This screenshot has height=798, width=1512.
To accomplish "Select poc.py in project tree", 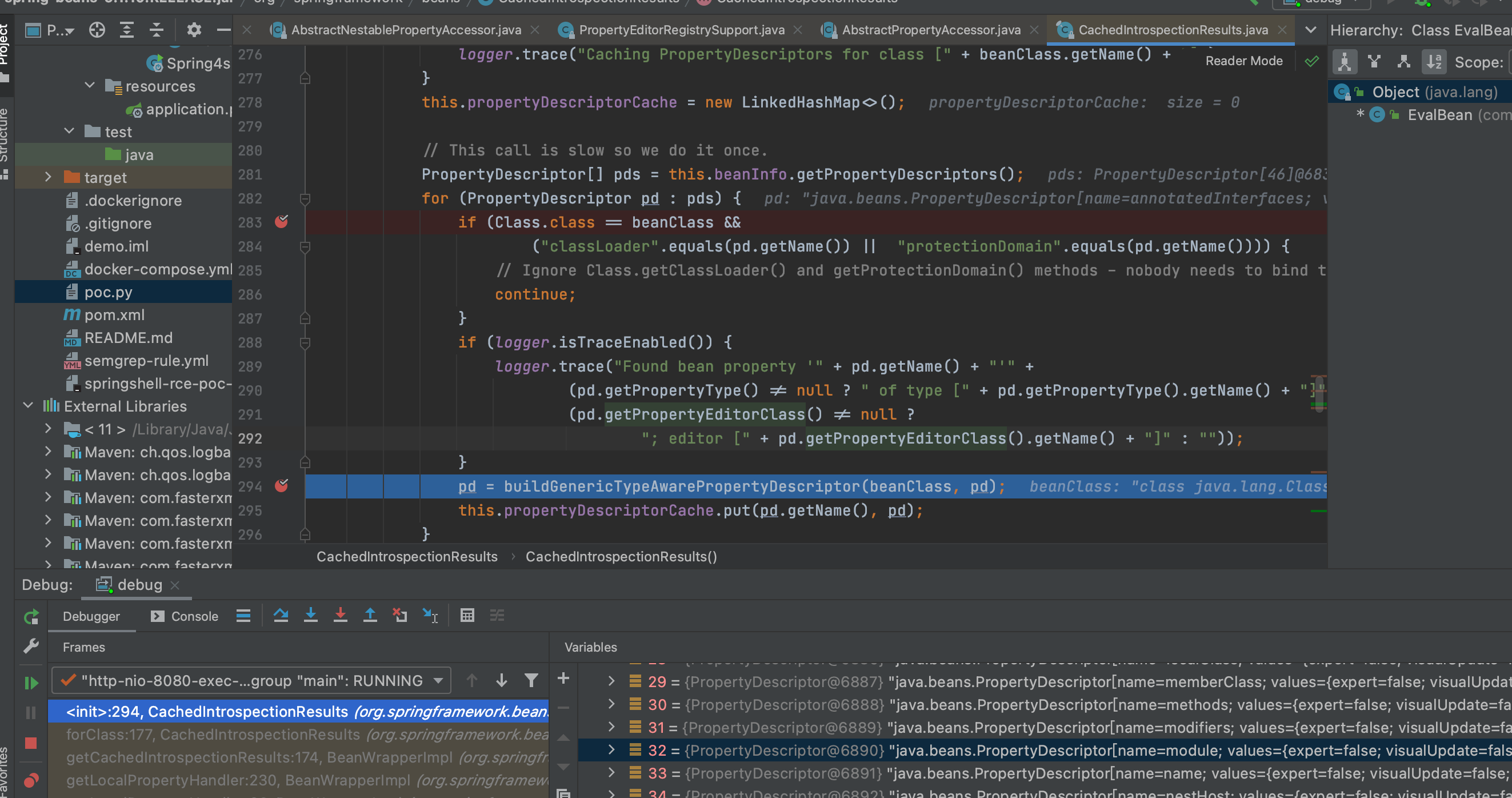I will point(124,292).
